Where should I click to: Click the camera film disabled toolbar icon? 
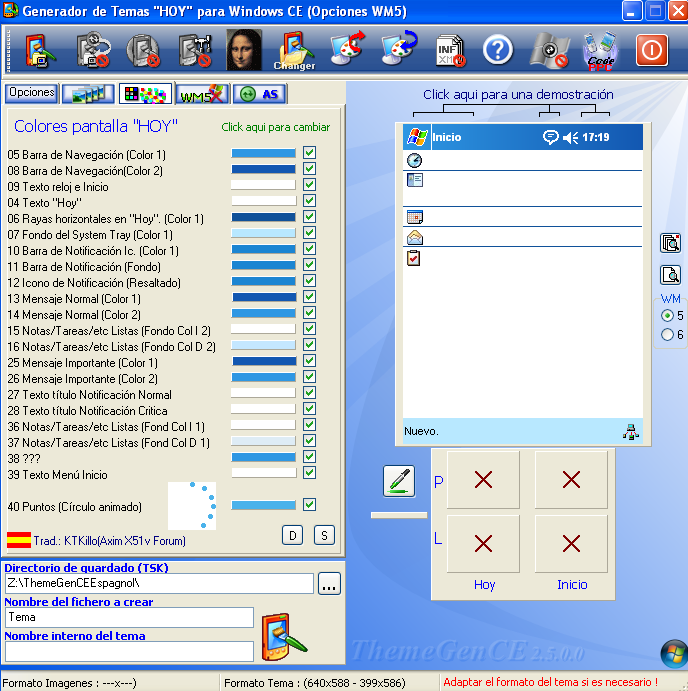(x=549, y=50)
